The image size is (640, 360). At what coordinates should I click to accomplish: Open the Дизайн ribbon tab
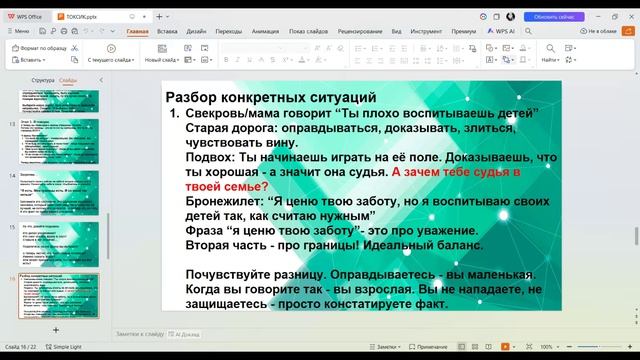click(x=196, y=31)
